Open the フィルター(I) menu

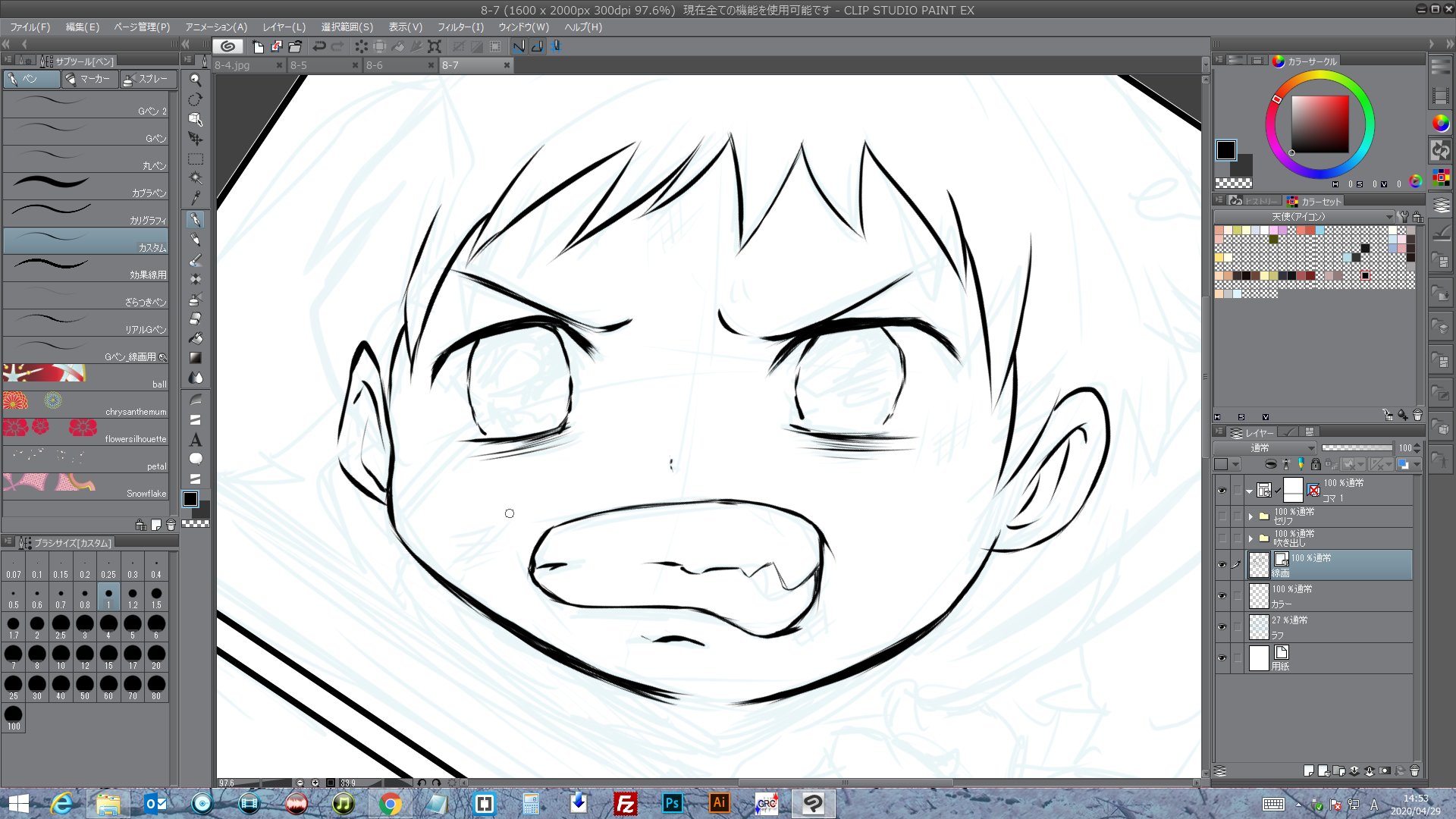[x=460, y=27]
